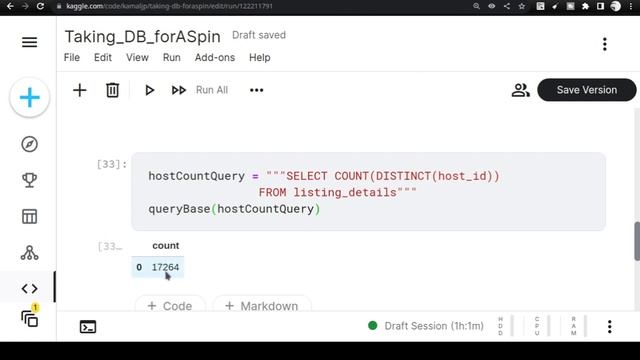Click row index 0 in output table
Image resolution: width=640 pixels, height=360 pixels.
click(x=139, y=267)
